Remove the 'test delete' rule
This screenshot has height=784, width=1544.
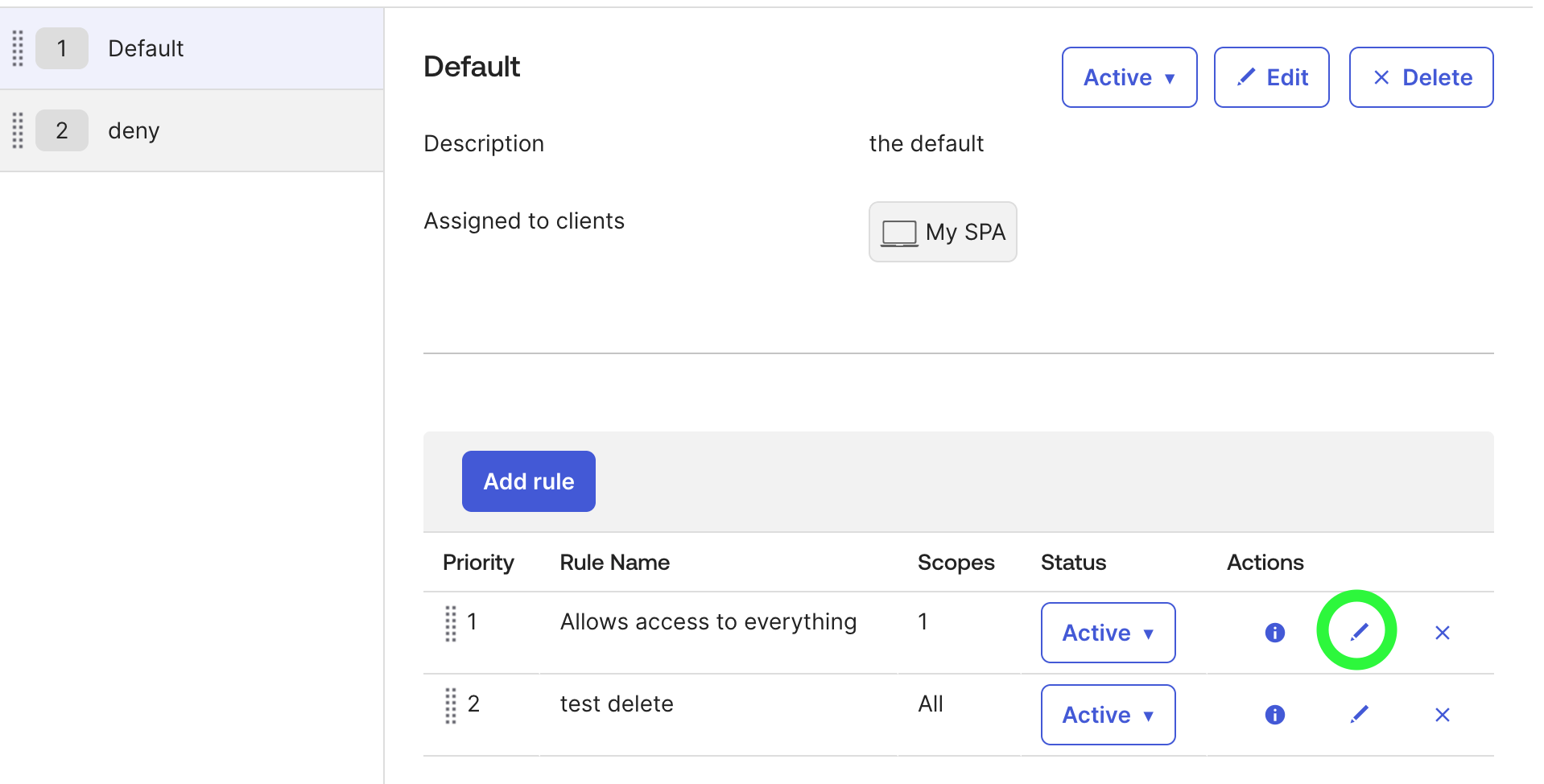[1442, 715]
